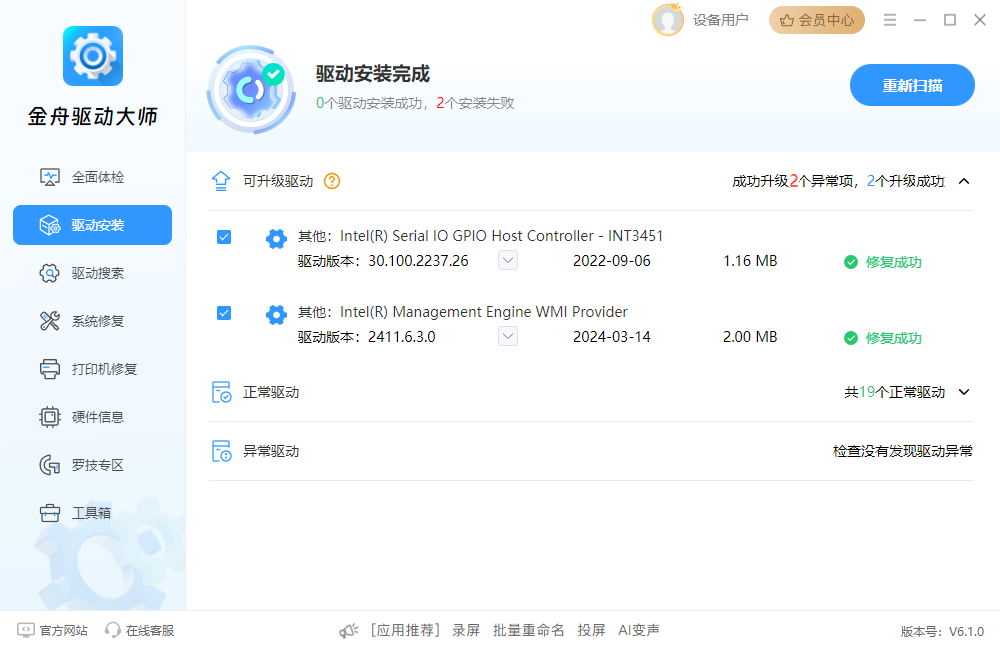Collapse the 可升级驱动 section chevron
The height and width of the screenshot is (650, 1000).
pyautogui.click(x=964, y=181)
